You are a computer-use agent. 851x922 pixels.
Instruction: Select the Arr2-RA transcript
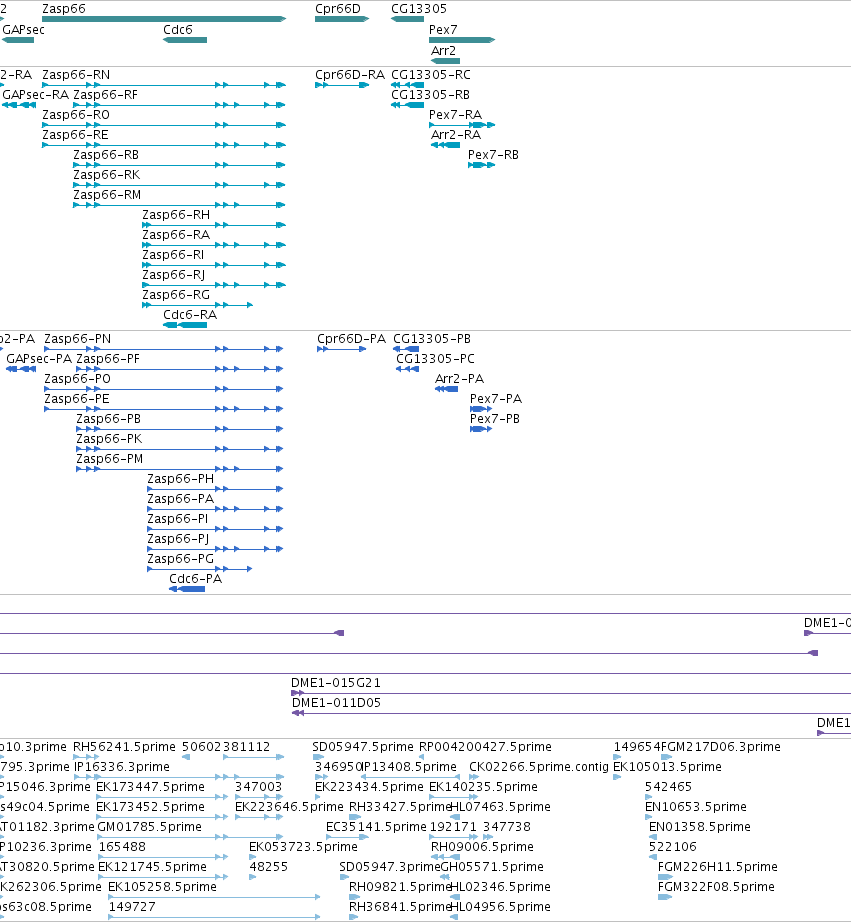pyautogui.click(x=456, y=135)
